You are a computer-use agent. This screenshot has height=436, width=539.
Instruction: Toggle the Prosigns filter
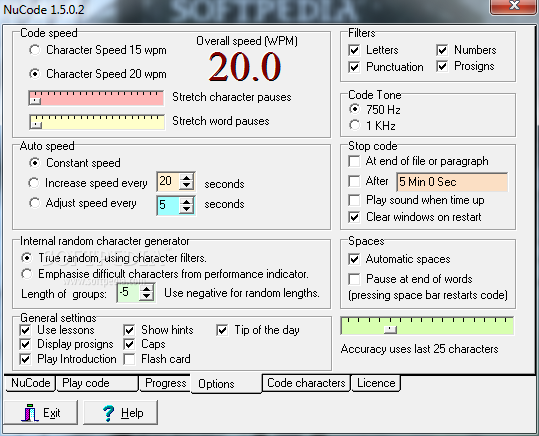442,66
